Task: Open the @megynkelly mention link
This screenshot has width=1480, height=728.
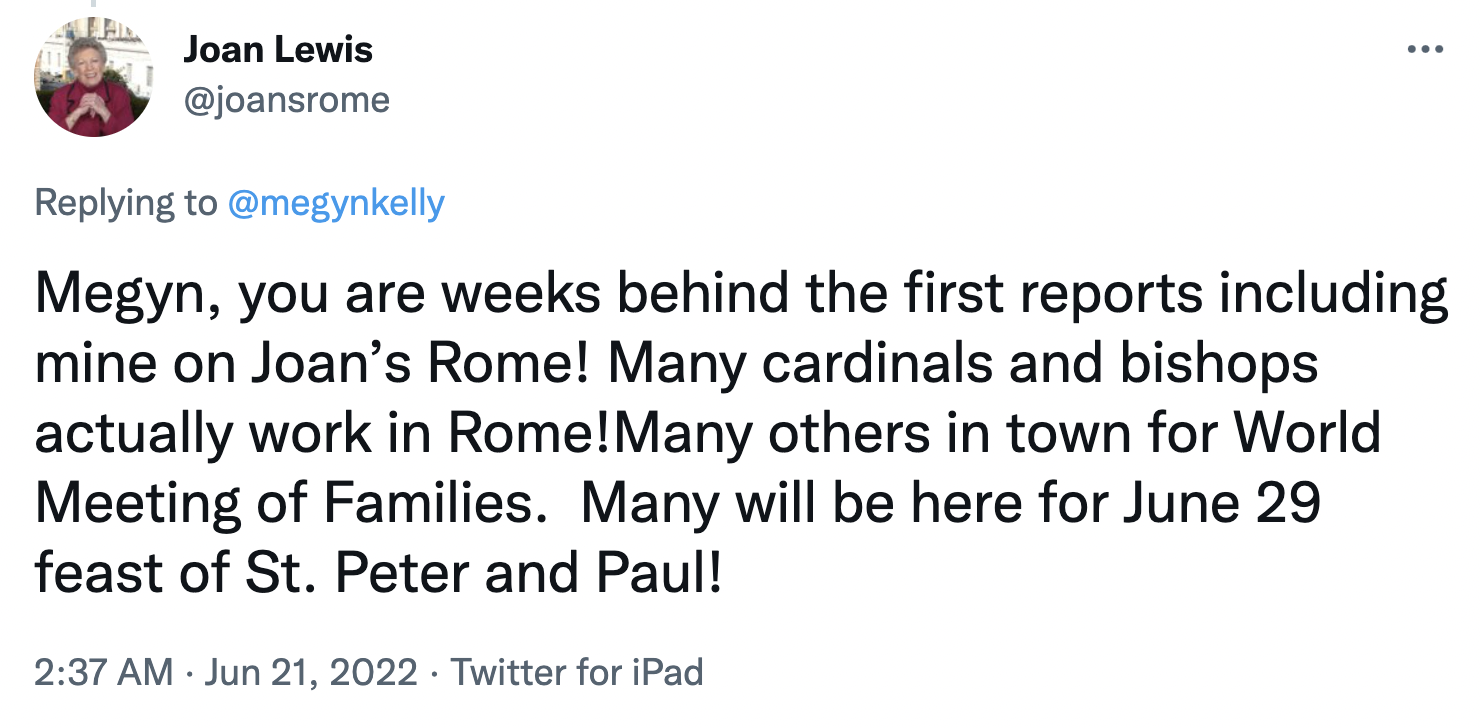Action: [x=336, y=203]
